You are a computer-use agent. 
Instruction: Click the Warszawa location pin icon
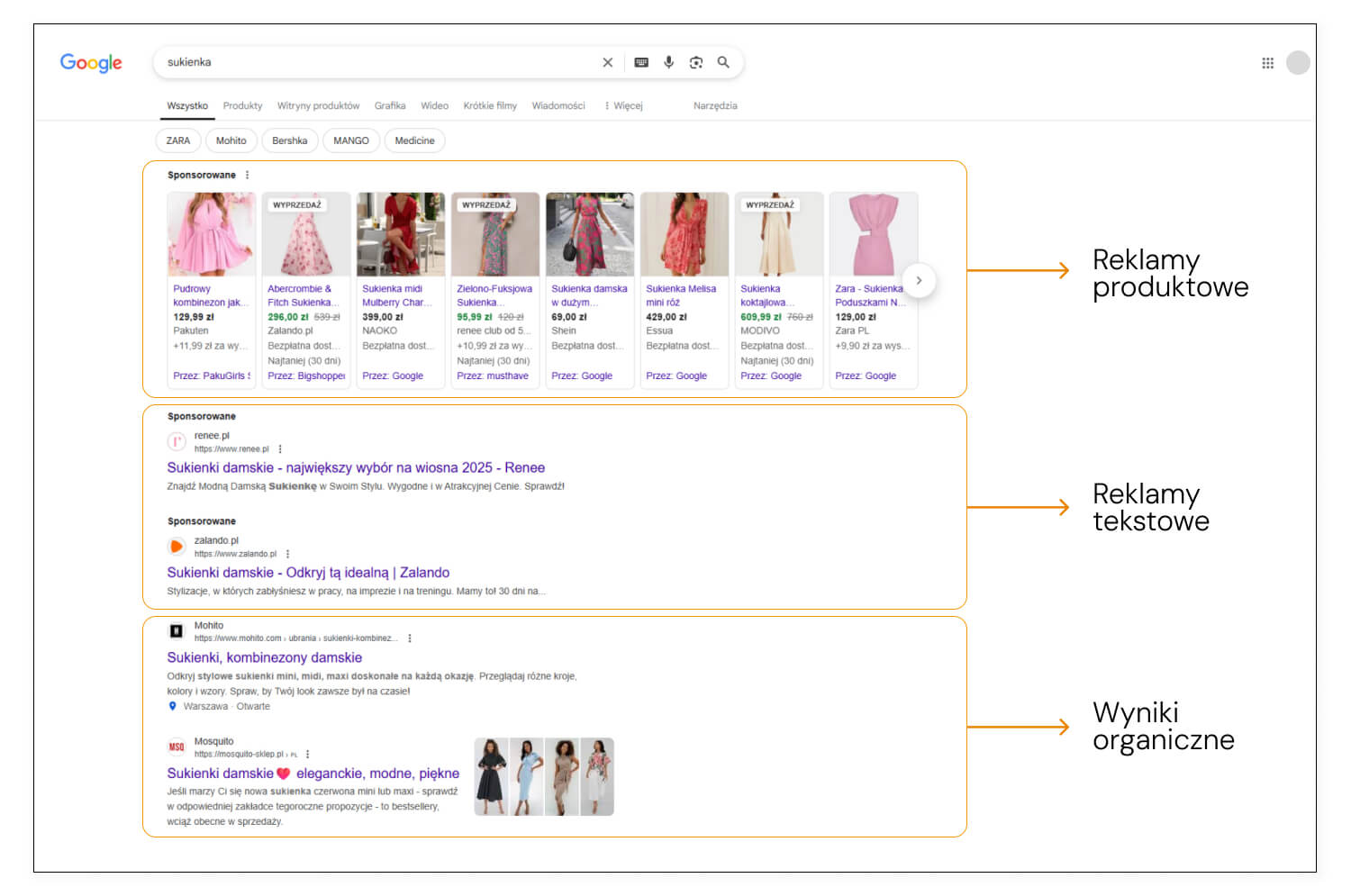(x=173, y=706)
